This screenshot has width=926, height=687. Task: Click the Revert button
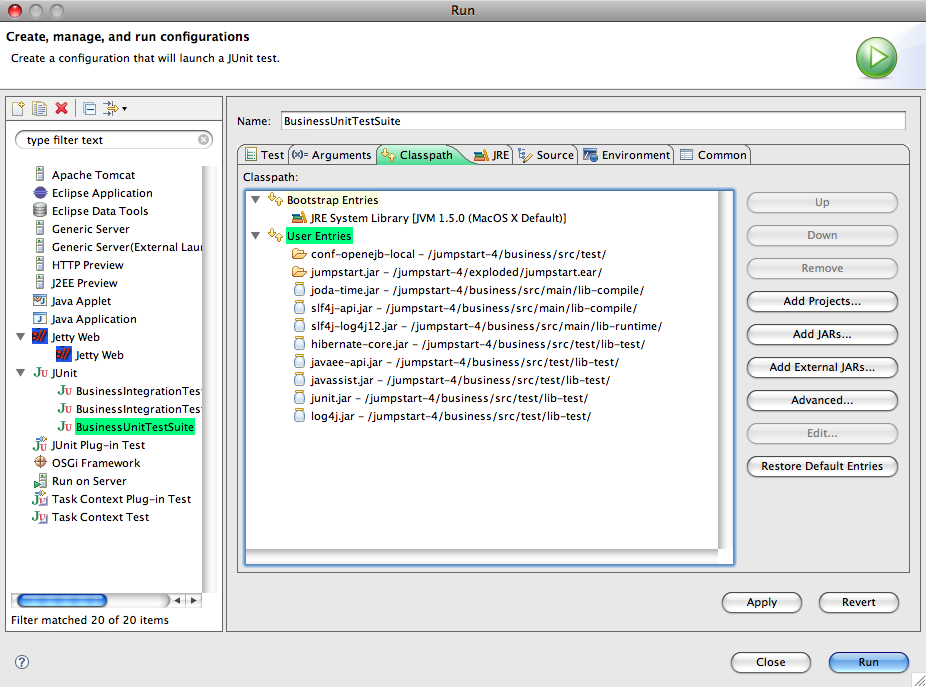click(859, 602)
